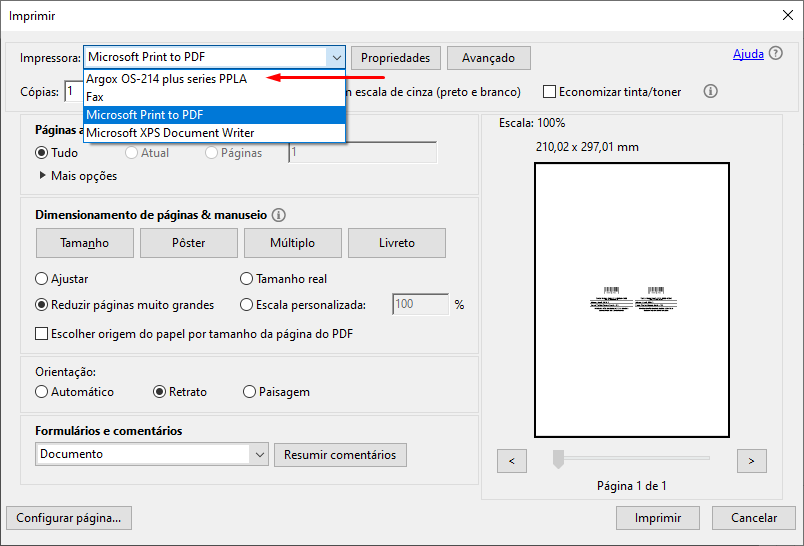This screenshot has width=804, height=546.
Task: Click the Tamanho sizing button
Action: (x=85, y=243)
